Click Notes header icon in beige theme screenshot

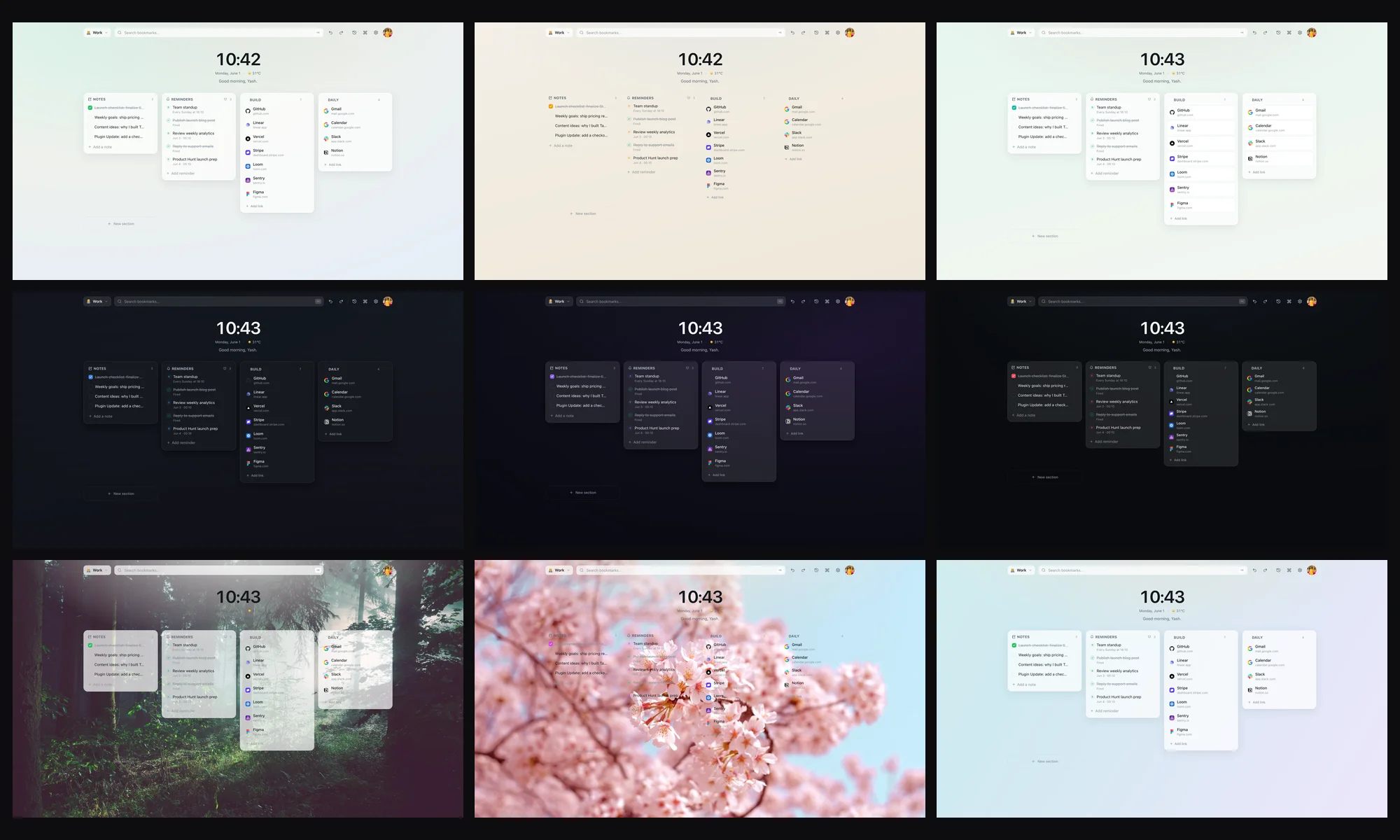coord(551,98)
